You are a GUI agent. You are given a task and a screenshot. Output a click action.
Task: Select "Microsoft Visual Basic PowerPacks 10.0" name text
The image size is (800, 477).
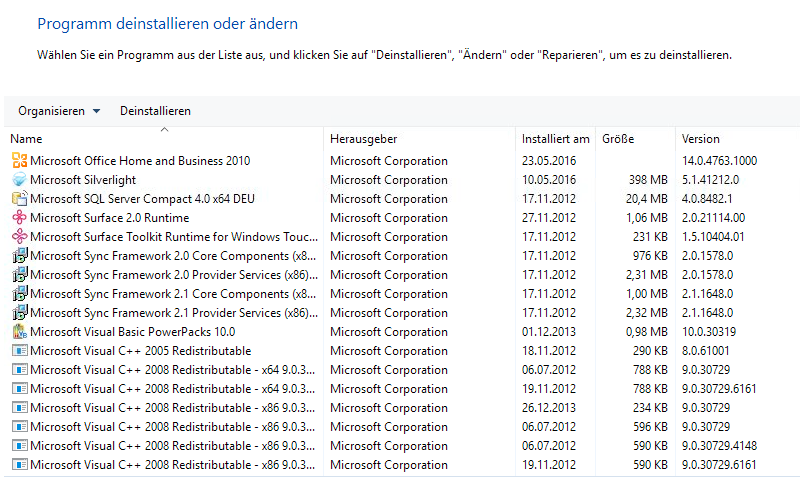tap(133, 332)
